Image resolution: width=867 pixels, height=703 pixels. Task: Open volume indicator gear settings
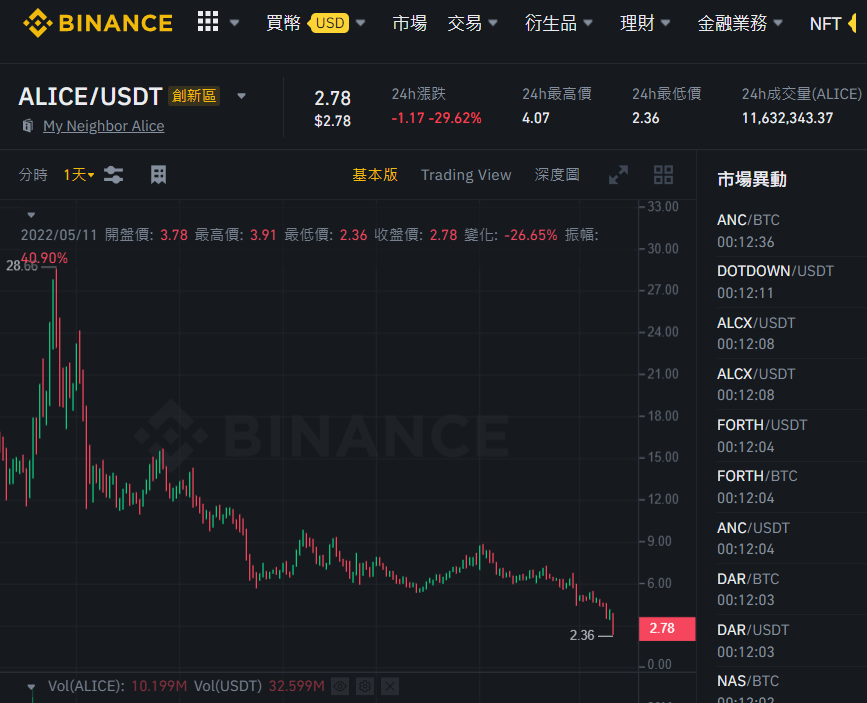[x=365, y=686]
